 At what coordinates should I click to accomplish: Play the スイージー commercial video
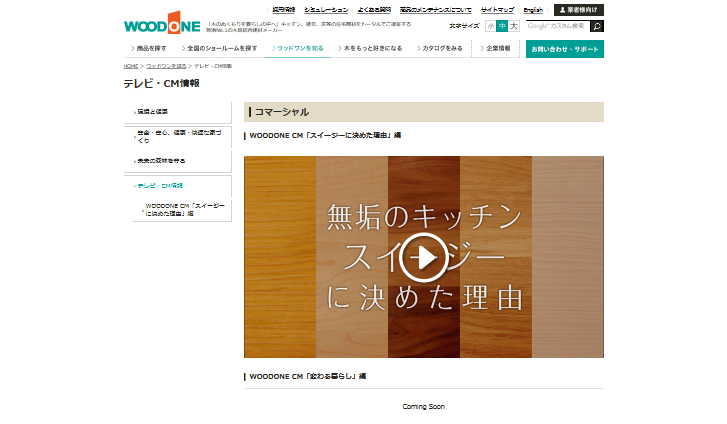pyautogui.click(x=423, y=257)
